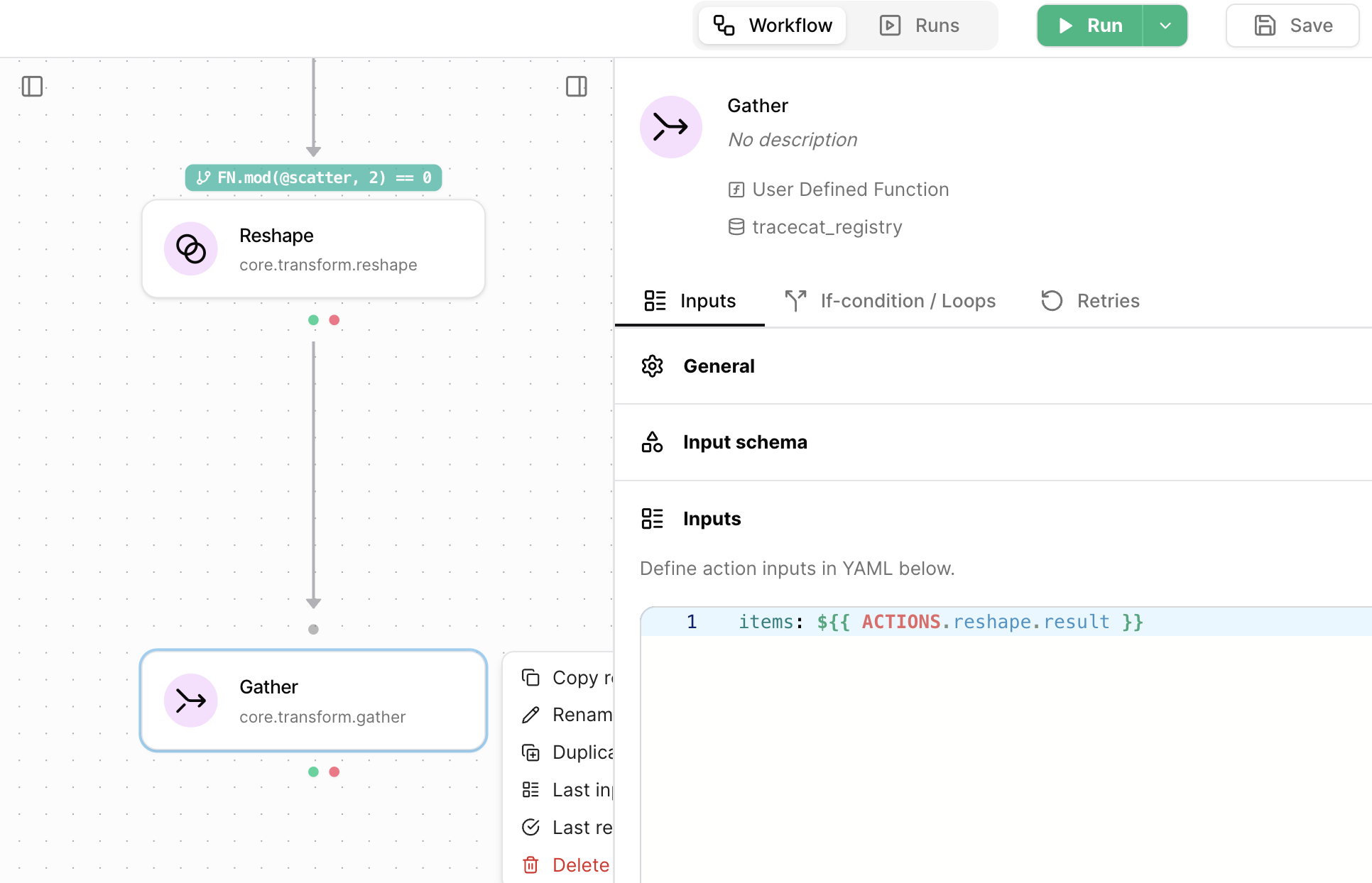Click the core.transform.reshape subtitle
This screenshot has height=883, width=1372.
pos(328,265)
